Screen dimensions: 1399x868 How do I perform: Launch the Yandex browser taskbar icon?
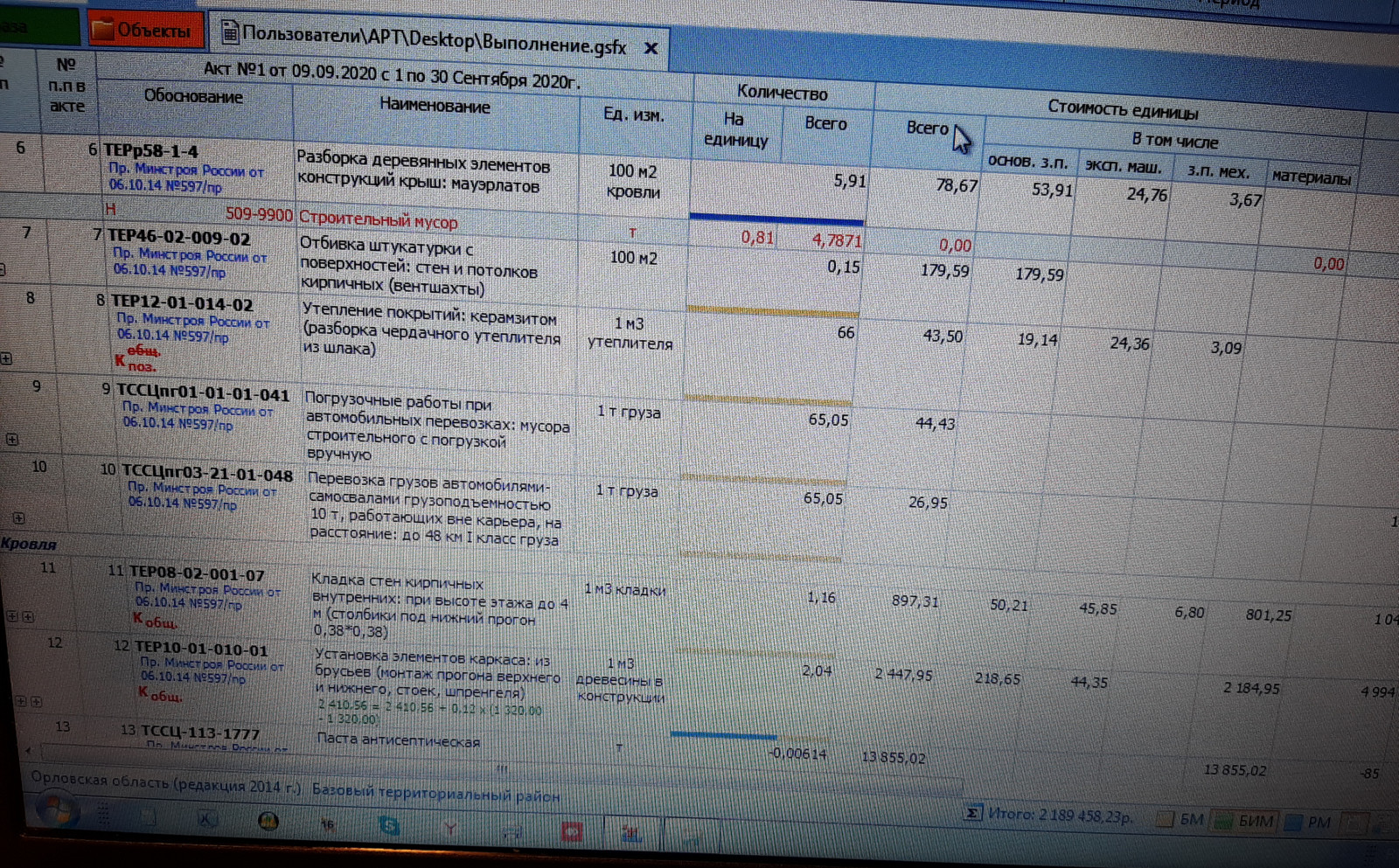point(449,827)
